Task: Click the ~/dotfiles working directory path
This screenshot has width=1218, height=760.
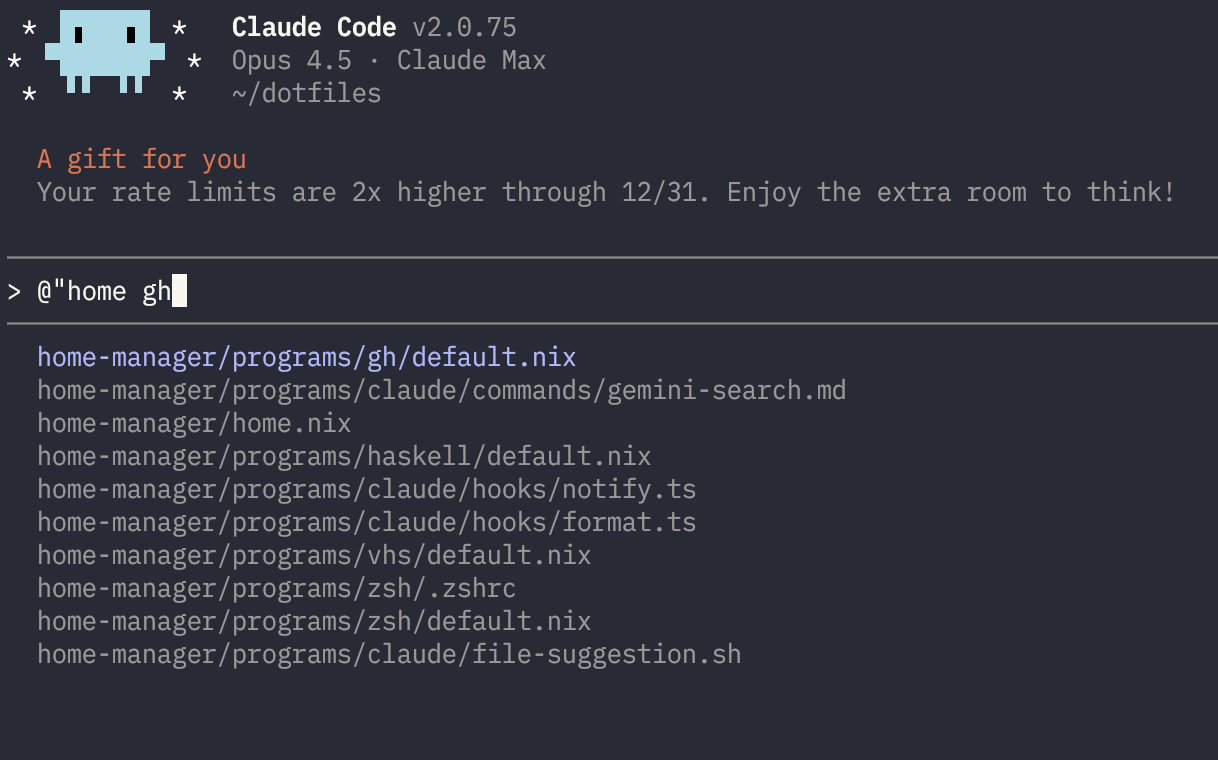Action: click(306, 94)
